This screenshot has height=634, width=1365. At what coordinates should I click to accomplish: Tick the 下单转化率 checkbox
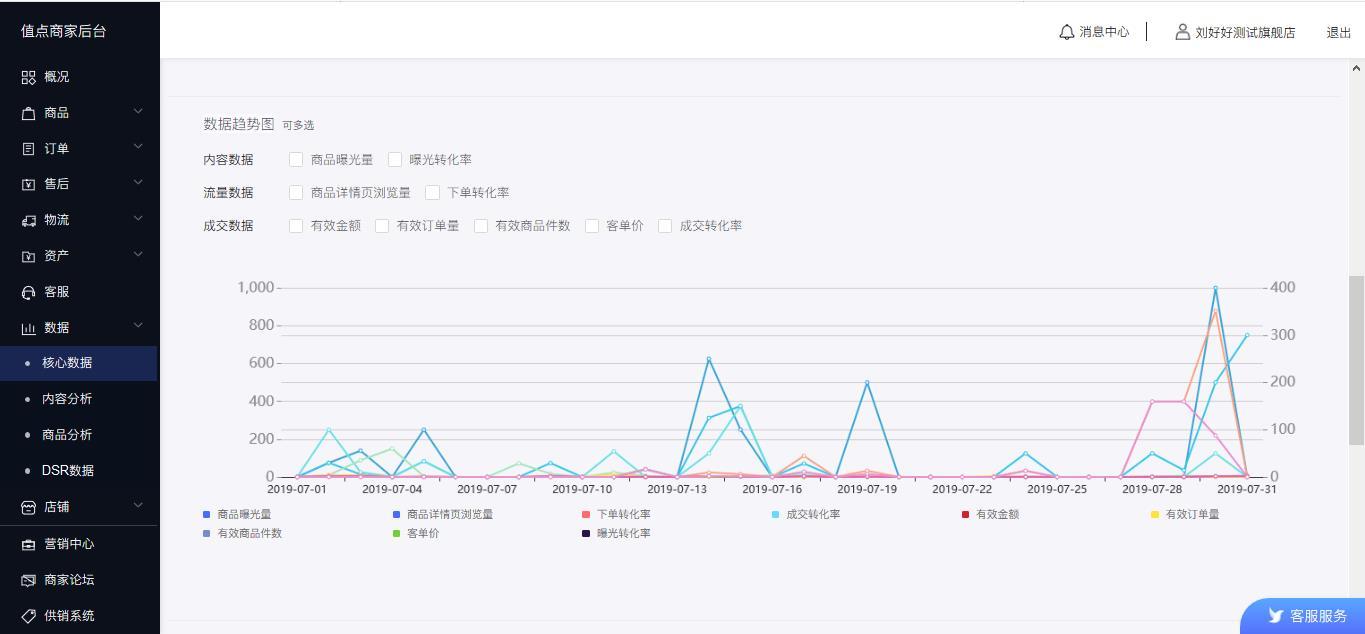pyautogui.click(x=432, y=192)
